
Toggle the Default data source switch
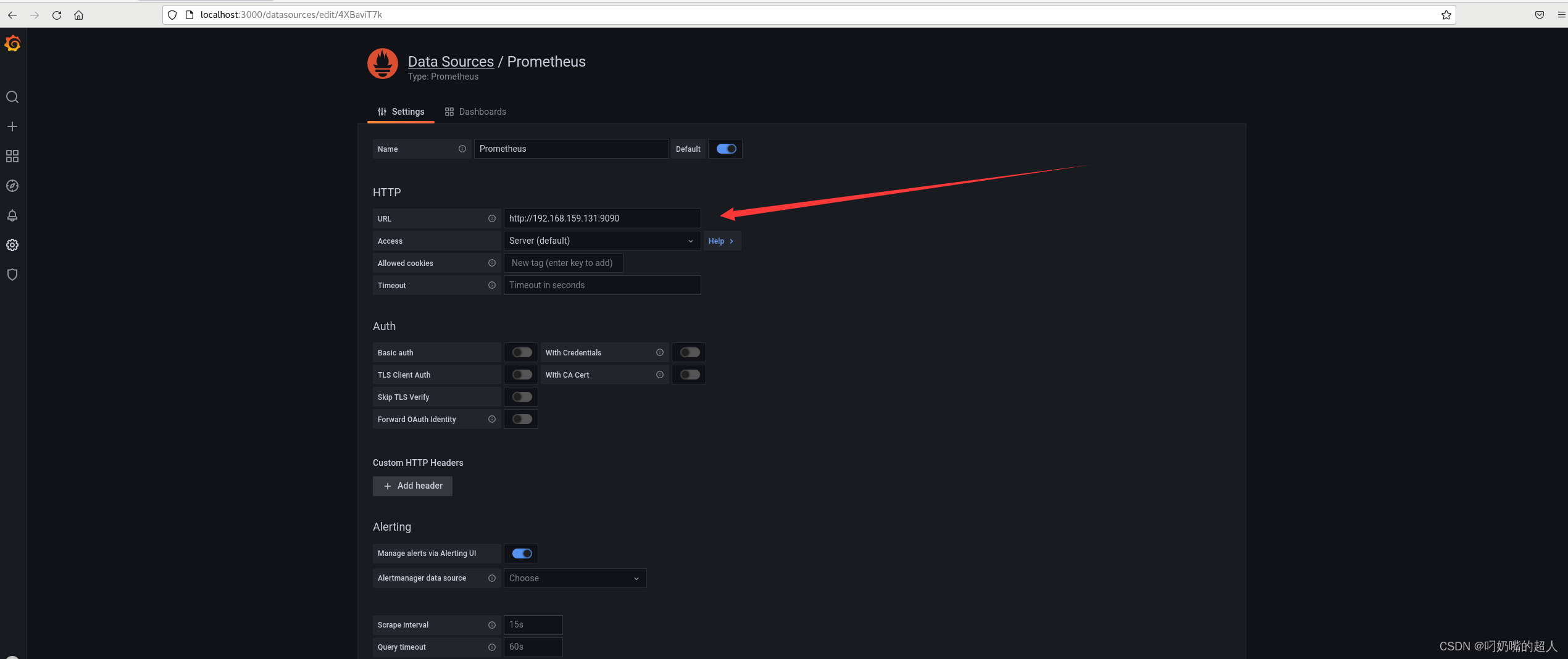726,149
